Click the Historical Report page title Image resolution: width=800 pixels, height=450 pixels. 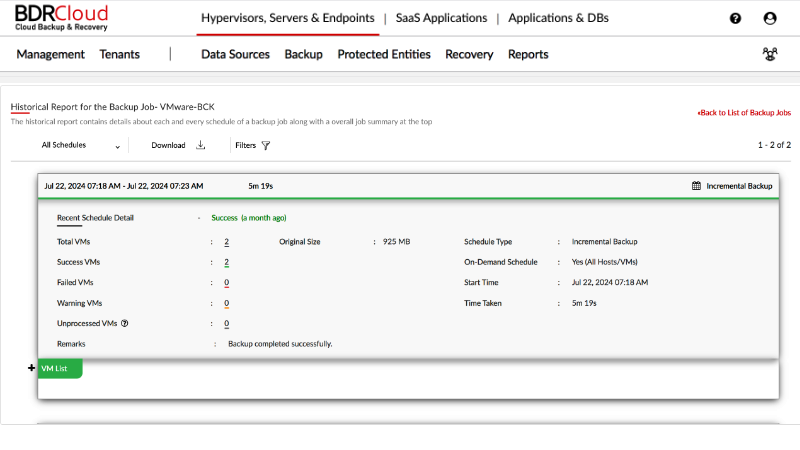tap(113, 107)
